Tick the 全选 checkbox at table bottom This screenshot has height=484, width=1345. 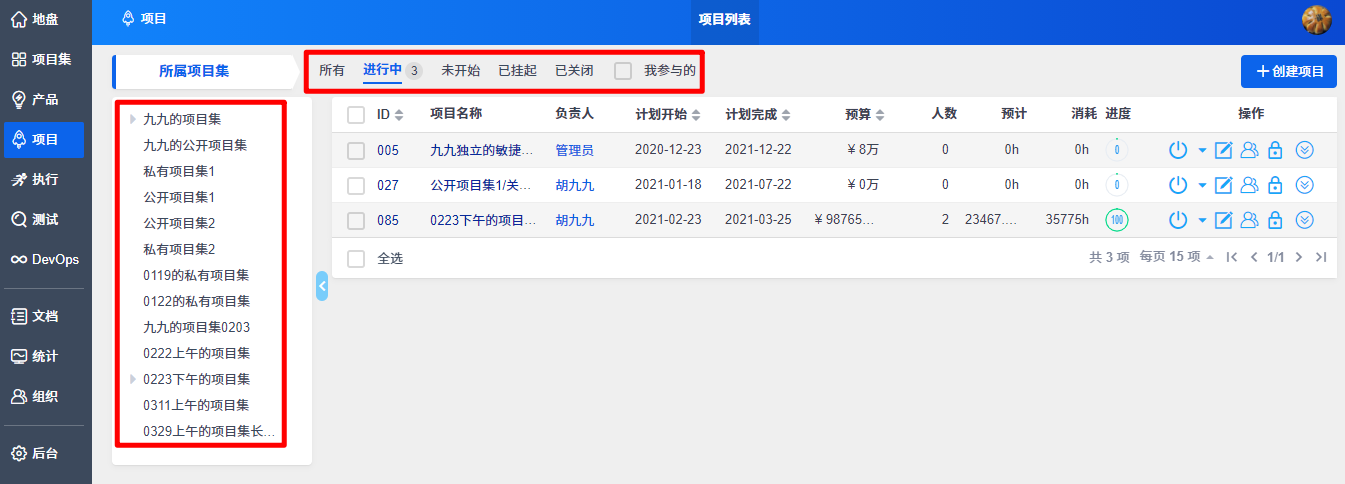(x=356, y=259)
